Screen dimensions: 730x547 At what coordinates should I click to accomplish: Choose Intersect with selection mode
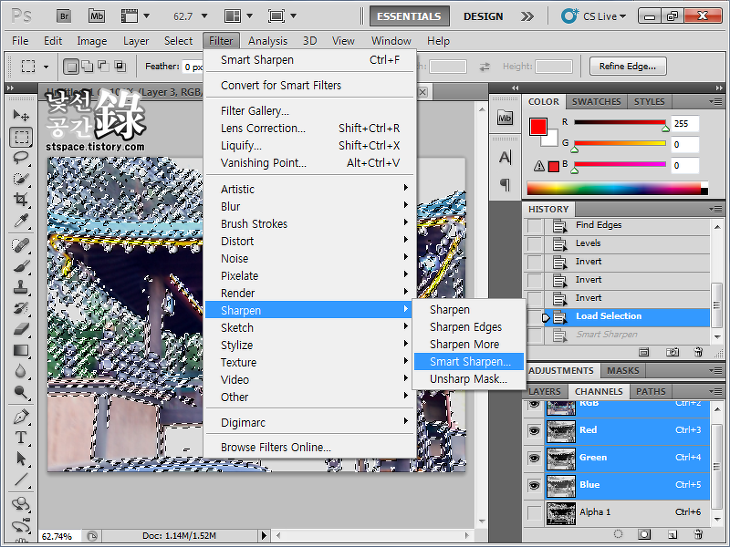(x=120, y=67)
